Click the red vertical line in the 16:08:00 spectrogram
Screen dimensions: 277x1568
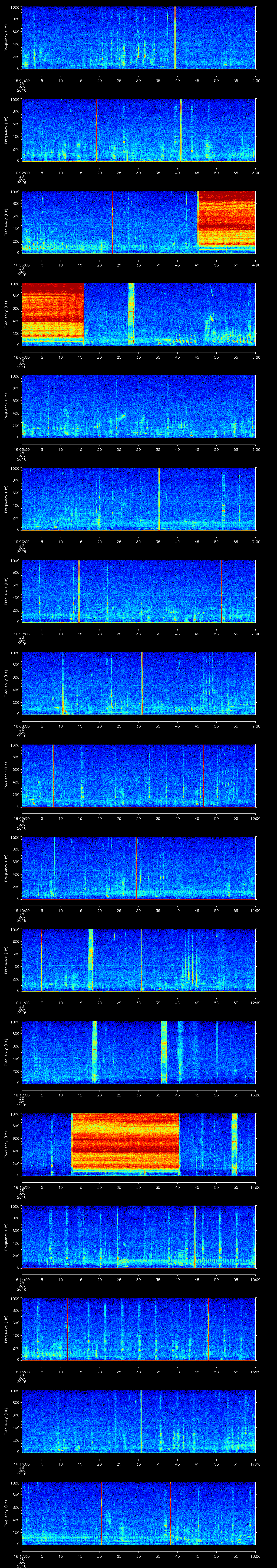coord(142,683)
